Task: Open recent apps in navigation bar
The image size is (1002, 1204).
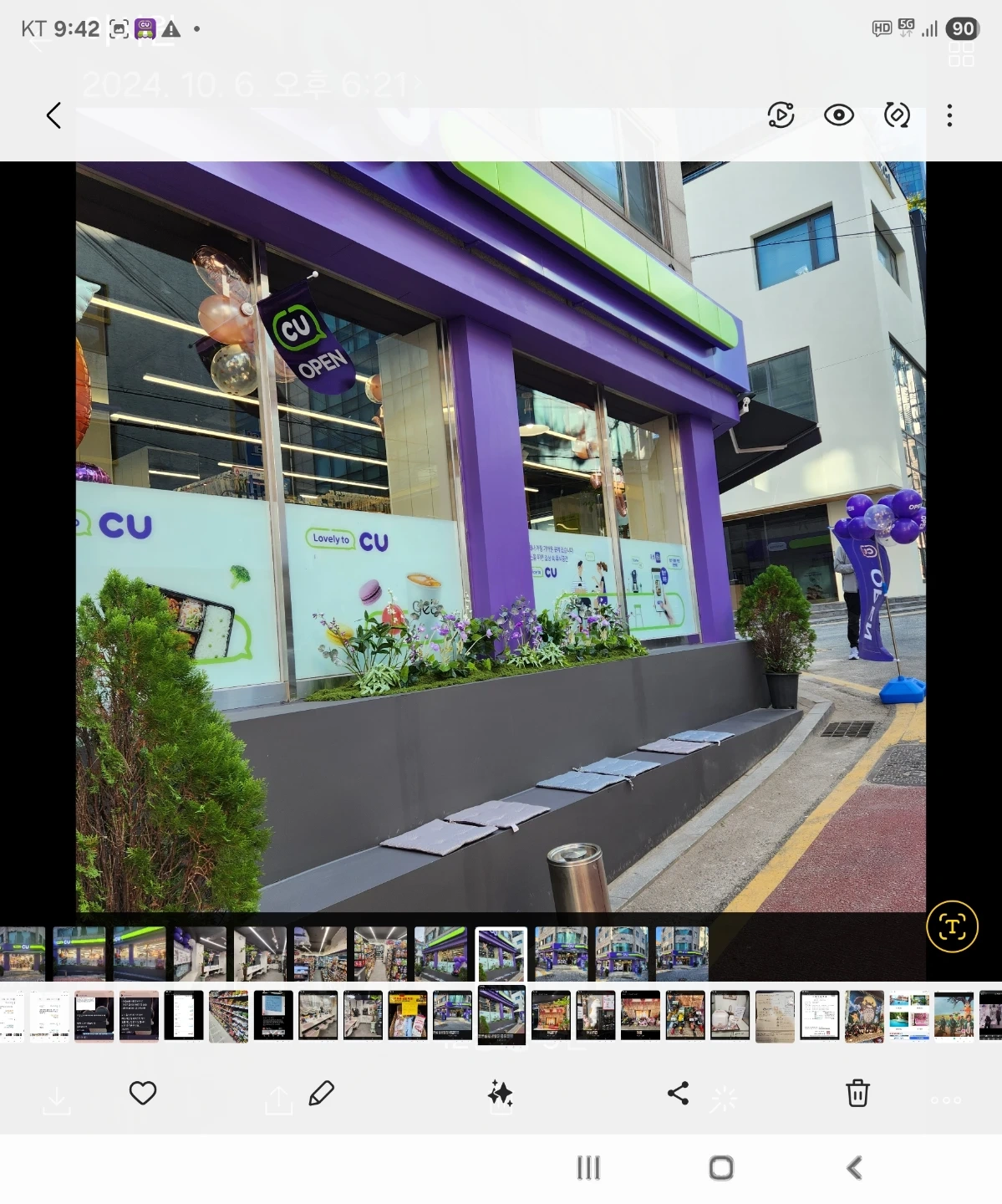Action: point(588,1168)
